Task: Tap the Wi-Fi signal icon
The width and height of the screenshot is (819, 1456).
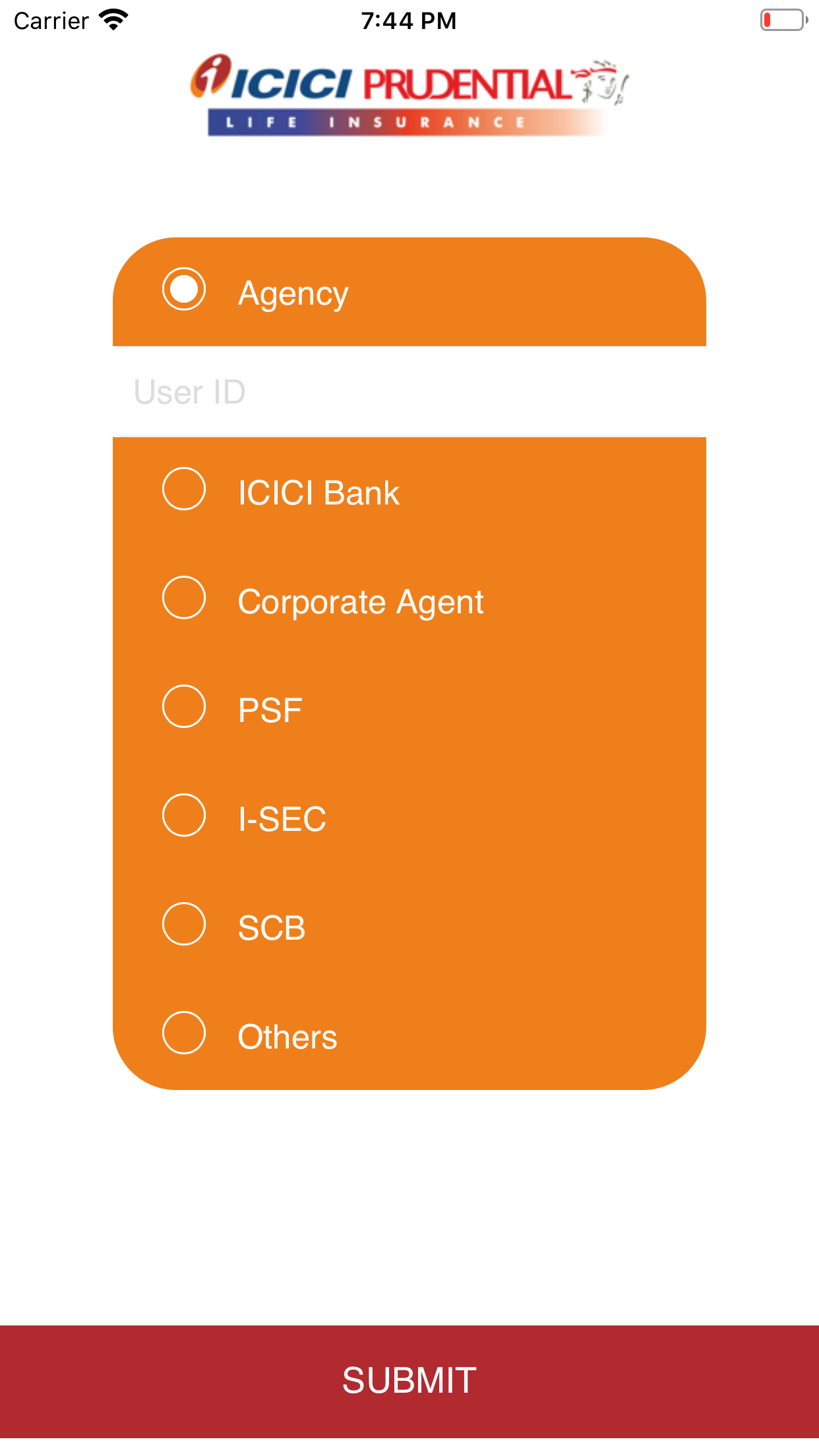Action: coord(113,20)
